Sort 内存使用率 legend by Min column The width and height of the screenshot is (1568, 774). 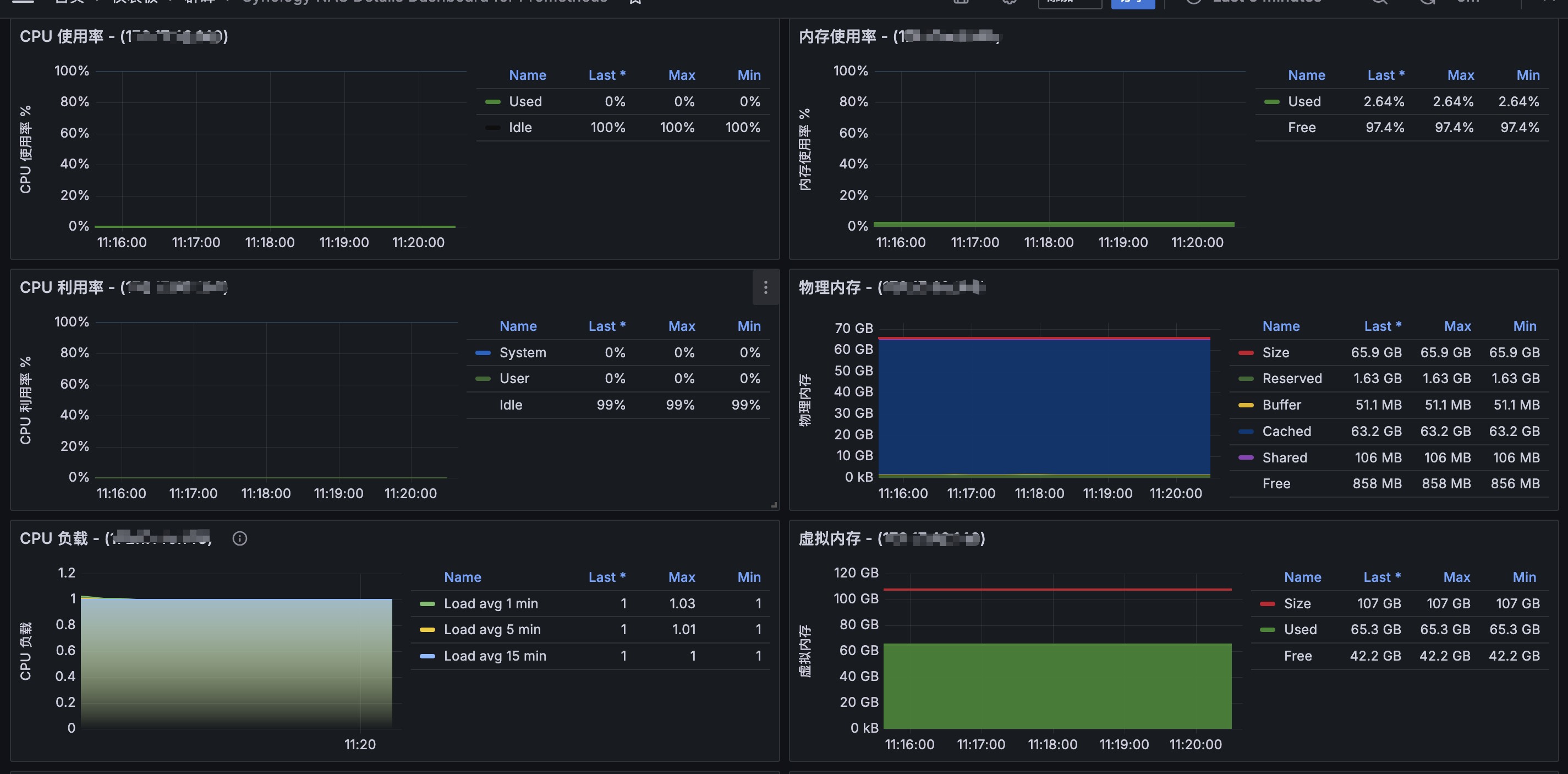(x=1527, y=75)
